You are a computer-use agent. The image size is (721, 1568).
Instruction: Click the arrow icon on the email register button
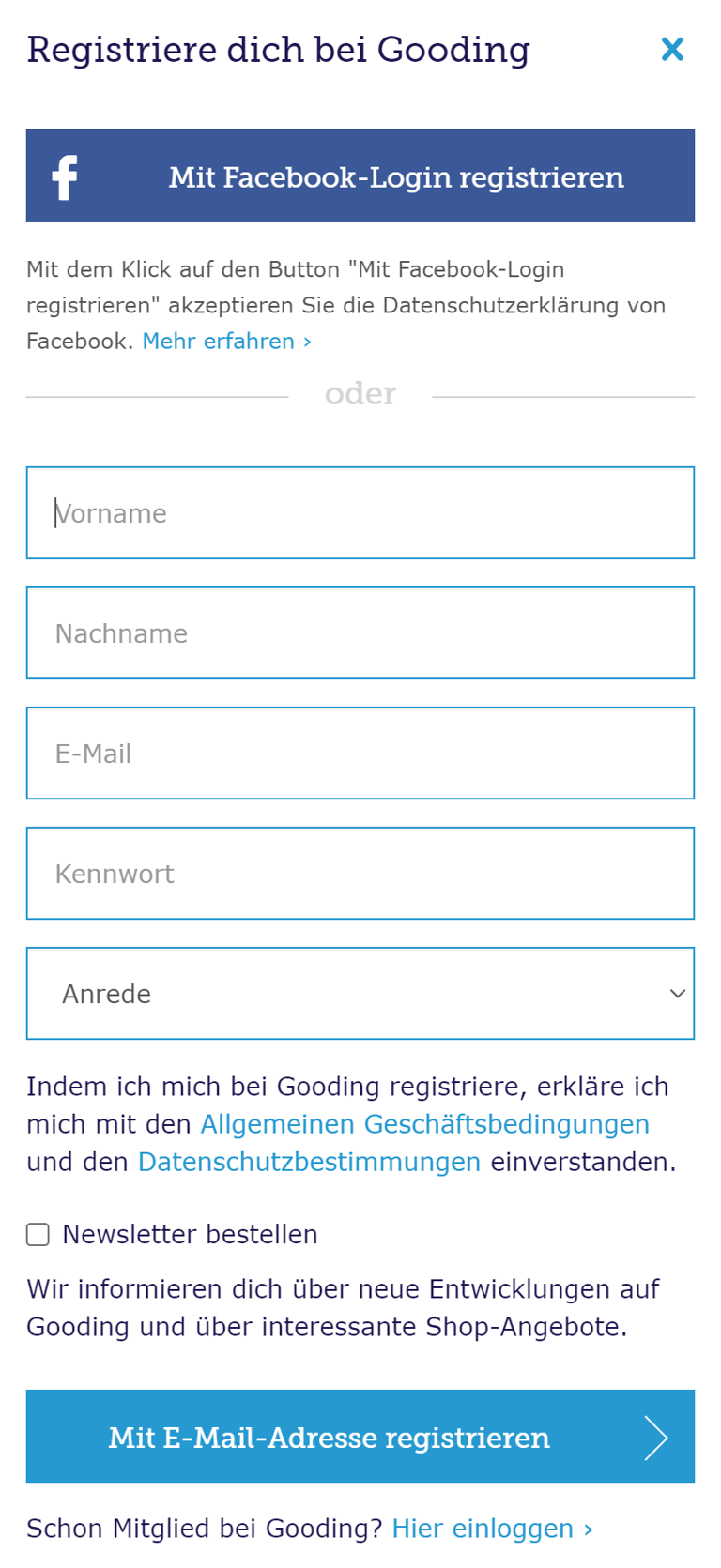(x=655, y=1438)
